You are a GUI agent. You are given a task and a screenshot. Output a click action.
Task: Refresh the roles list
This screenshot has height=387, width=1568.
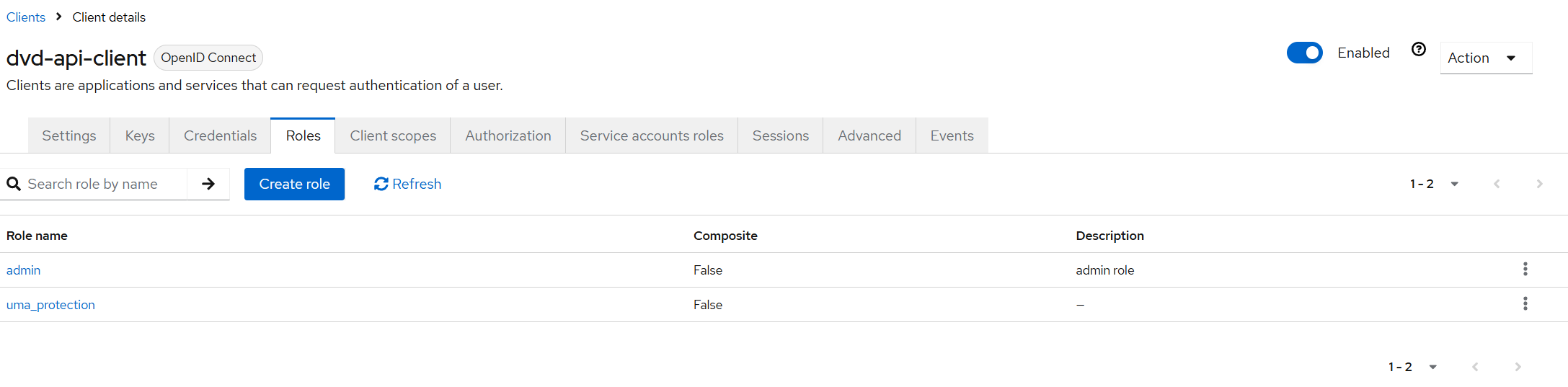407,184
